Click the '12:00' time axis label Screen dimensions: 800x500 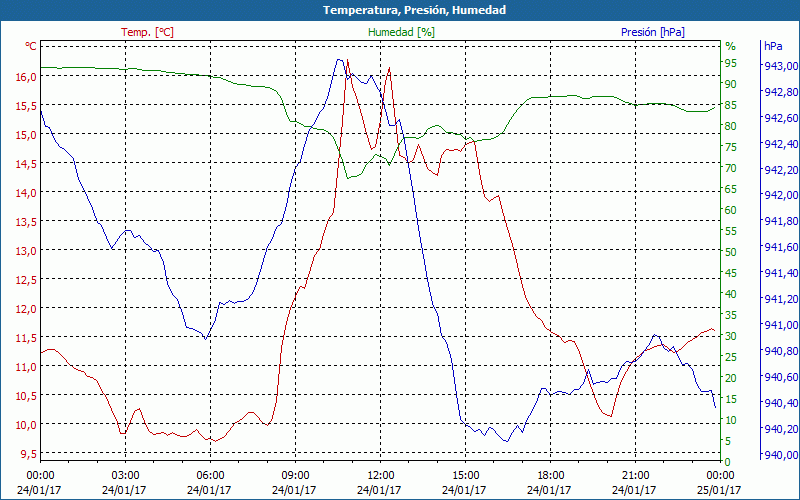pyautogui.click(x=381, y=476)
